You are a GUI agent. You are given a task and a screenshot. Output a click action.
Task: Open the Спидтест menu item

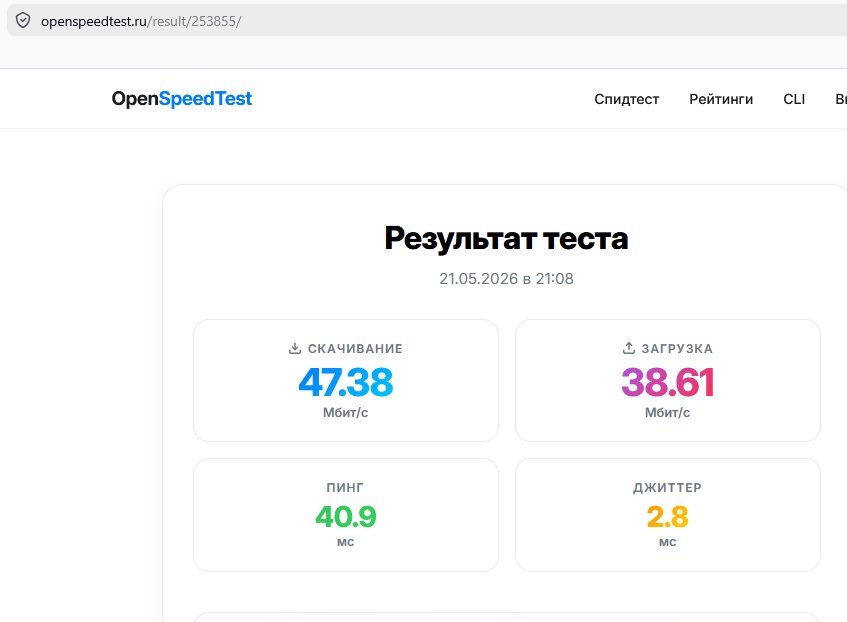pos(627,99)
